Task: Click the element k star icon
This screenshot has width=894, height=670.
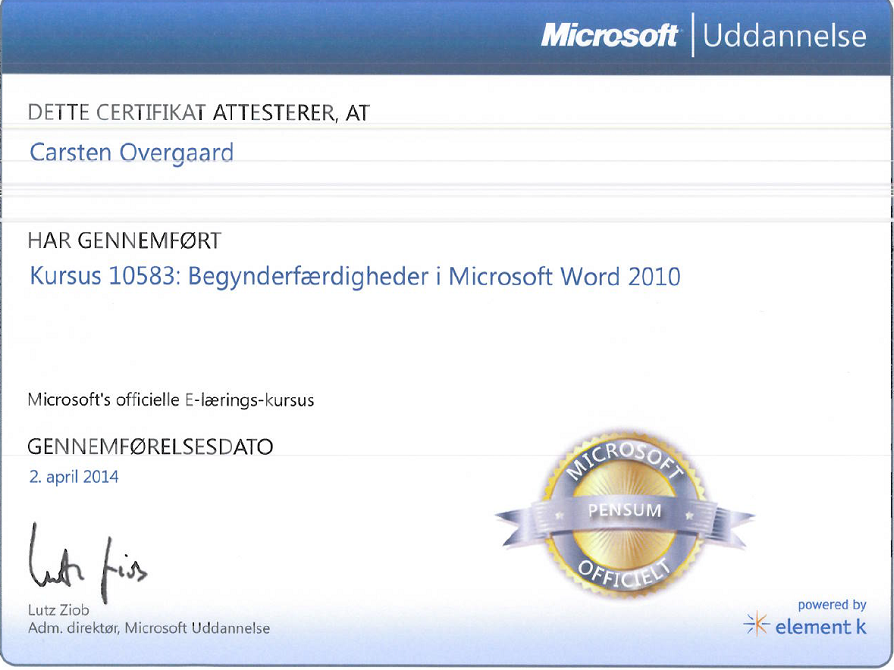Action: tap(756, 624)
